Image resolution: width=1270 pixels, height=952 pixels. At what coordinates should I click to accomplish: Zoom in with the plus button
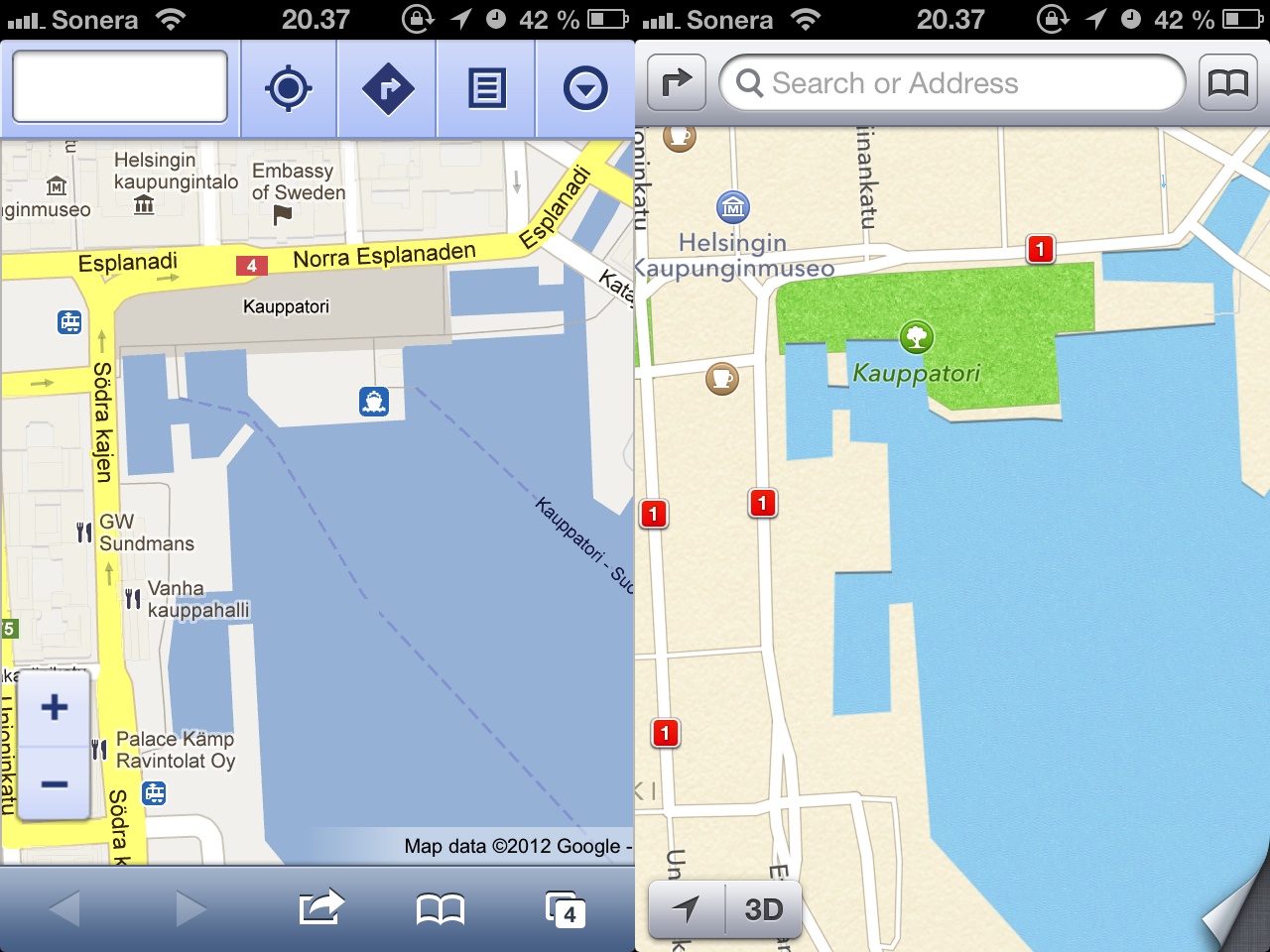[55, 707]
